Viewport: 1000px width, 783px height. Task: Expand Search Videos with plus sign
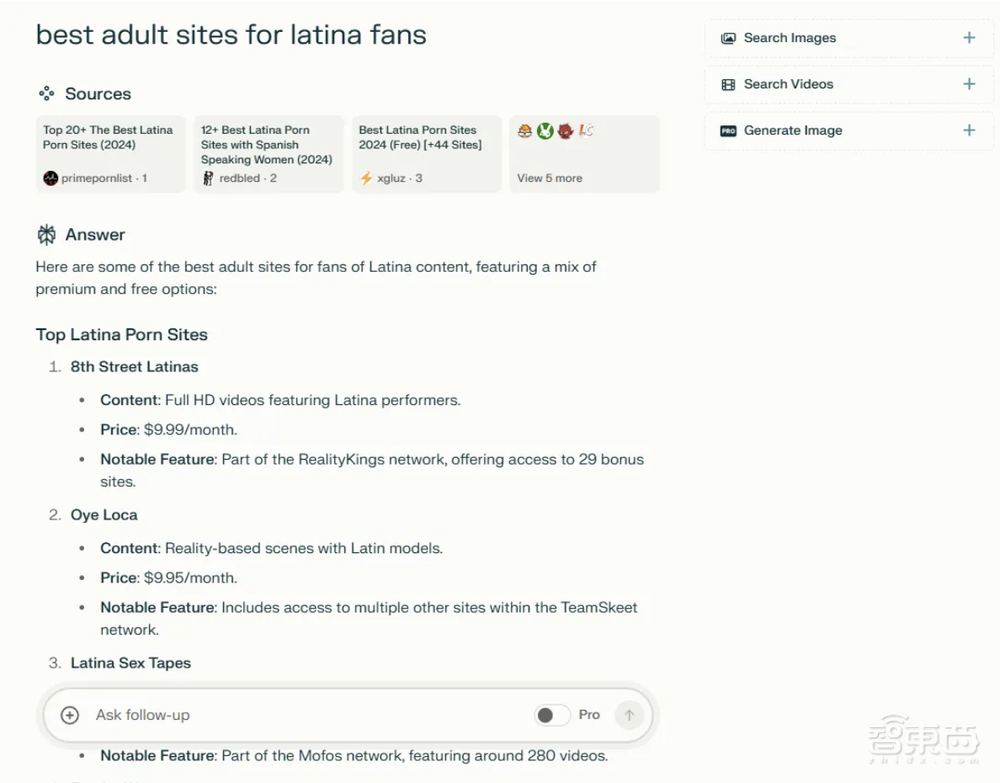click(x=968, y=84)
